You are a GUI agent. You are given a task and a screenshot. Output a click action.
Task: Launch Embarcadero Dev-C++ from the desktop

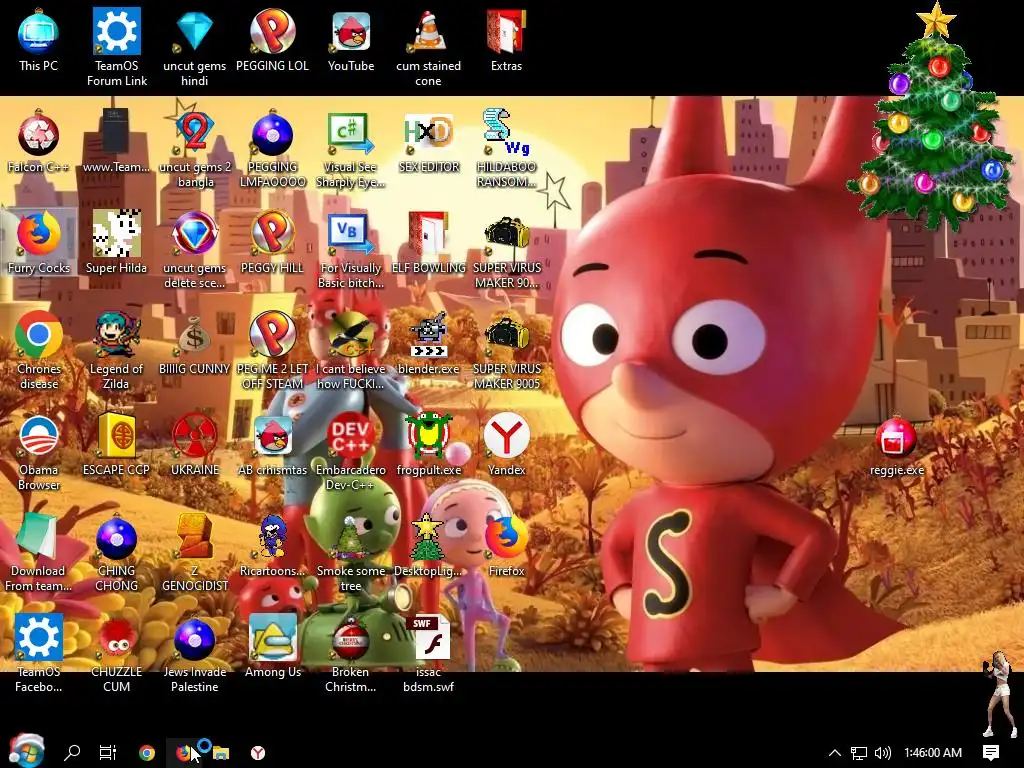click(351, 452)
